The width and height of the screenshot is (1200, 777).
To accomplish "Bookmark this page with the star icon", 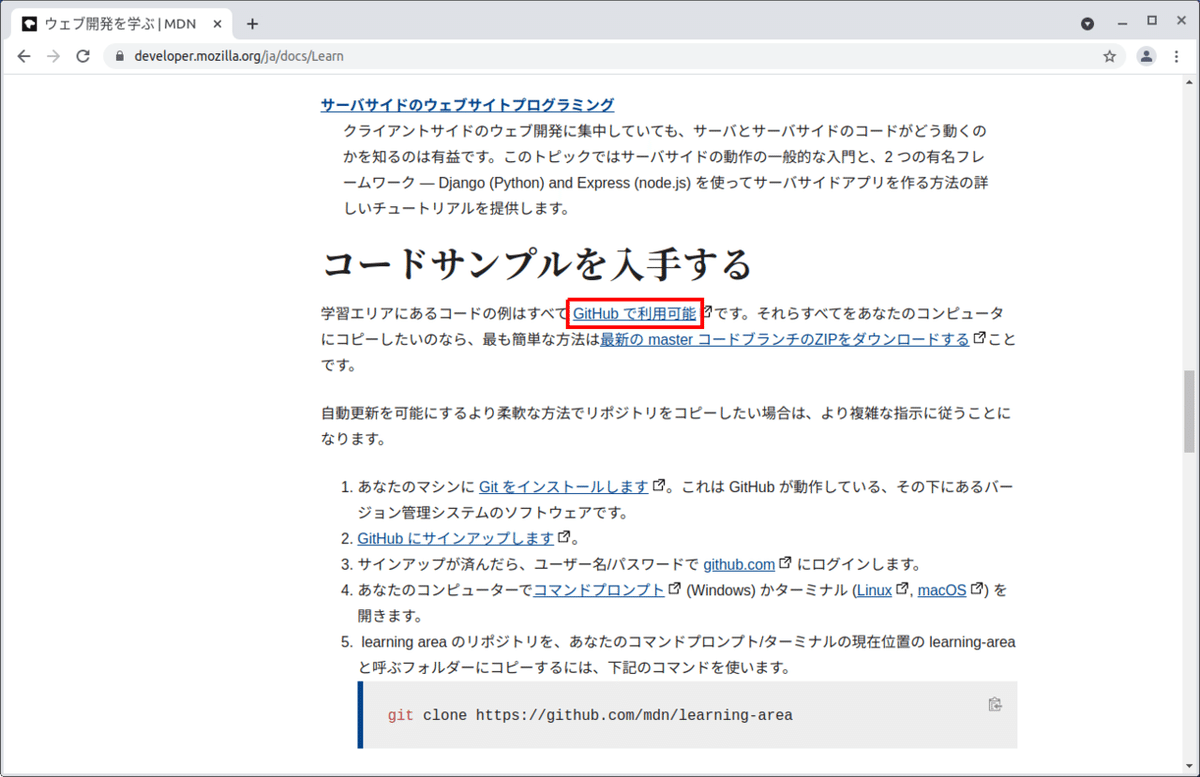I will (x=1109, y=57).
